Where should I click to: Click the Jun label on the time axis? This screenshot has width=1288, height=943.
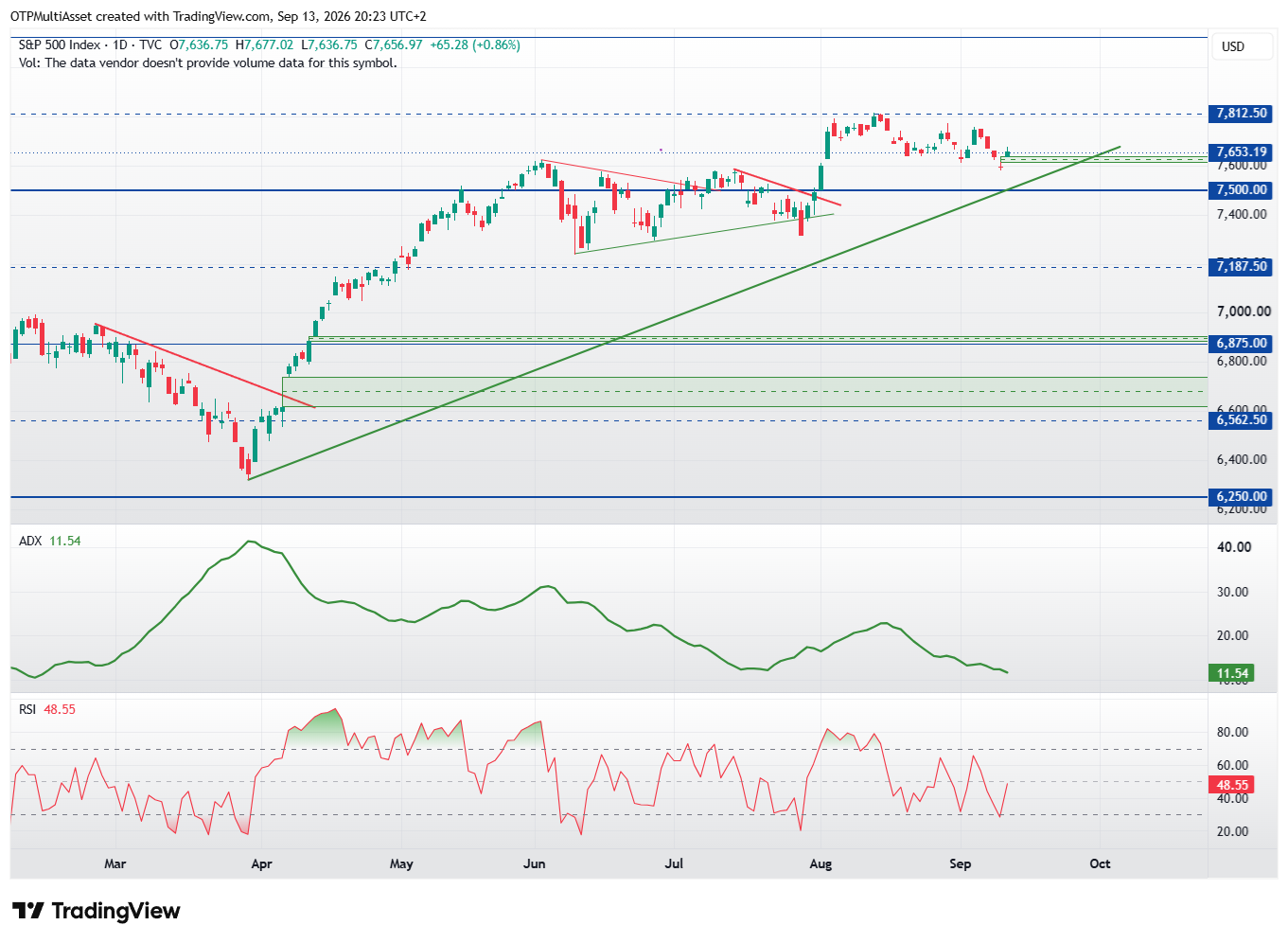point(535,863)
